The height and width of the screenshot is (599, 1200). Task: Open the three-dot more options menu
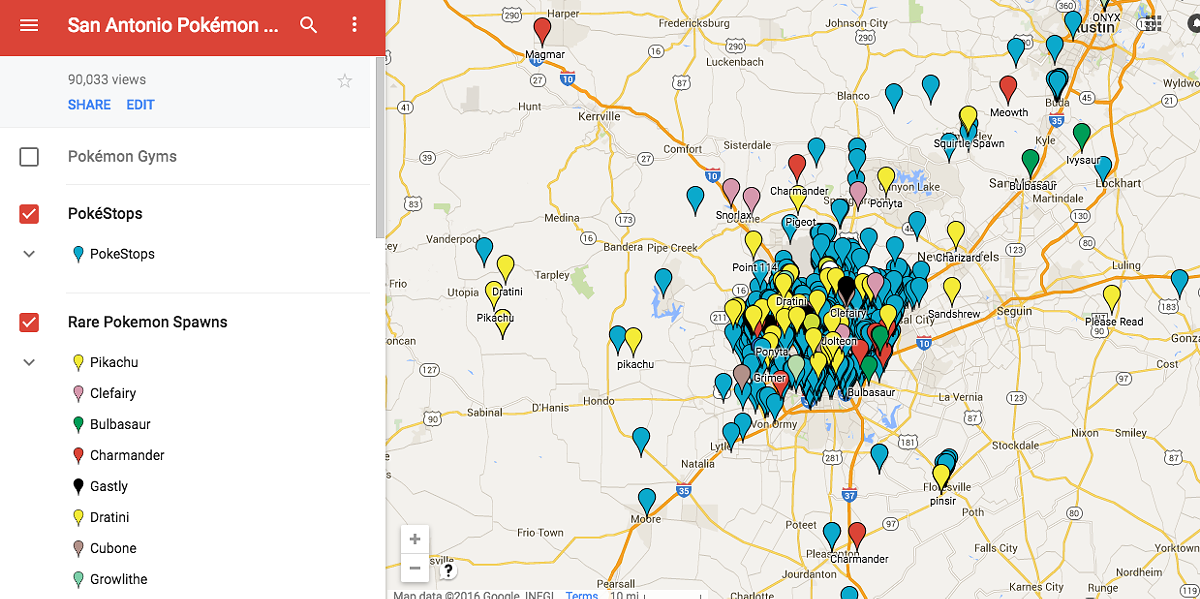click(354, 25)
